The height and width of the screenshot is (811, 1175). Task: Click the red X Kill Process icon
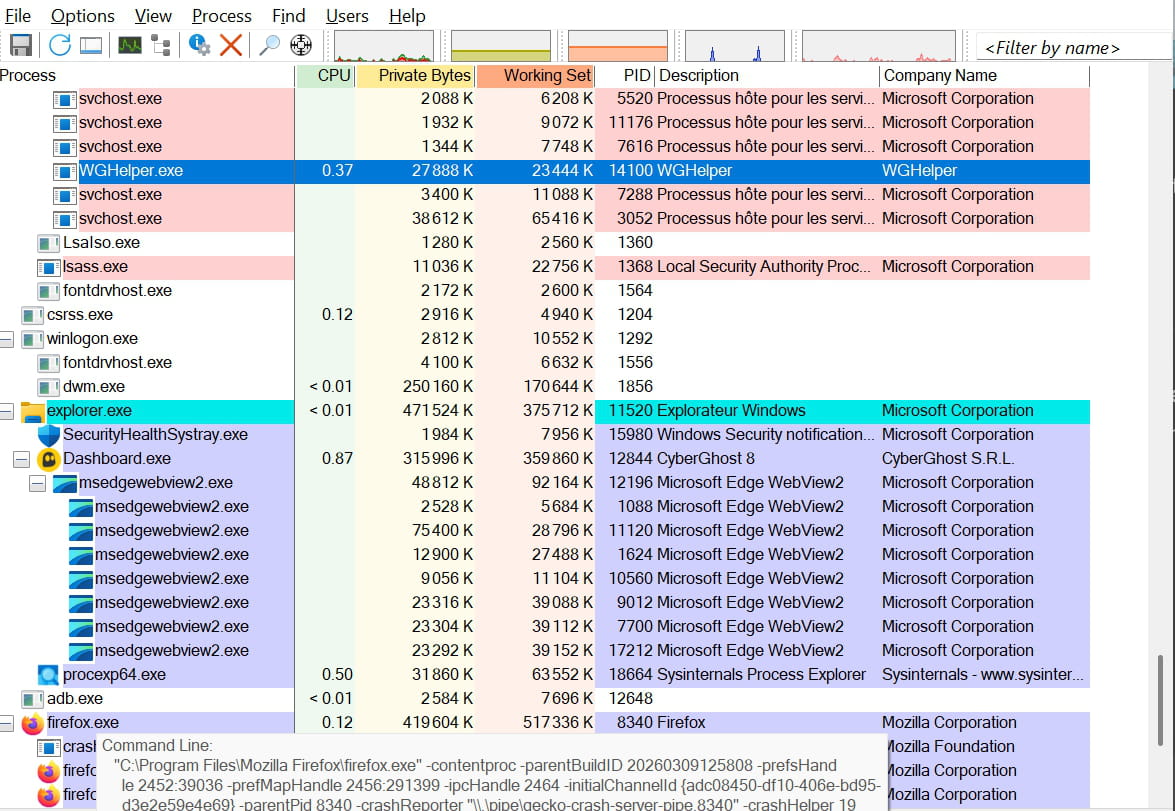point(231,45)
